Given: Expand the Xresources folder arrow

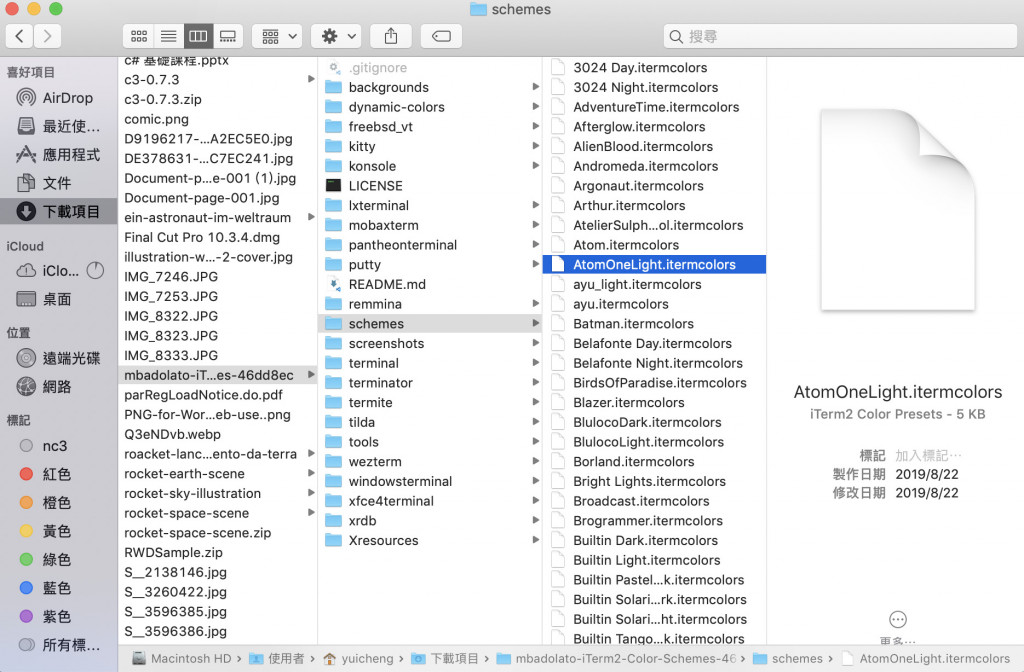Looking at the screenshot, I should (x=536, y=540).
